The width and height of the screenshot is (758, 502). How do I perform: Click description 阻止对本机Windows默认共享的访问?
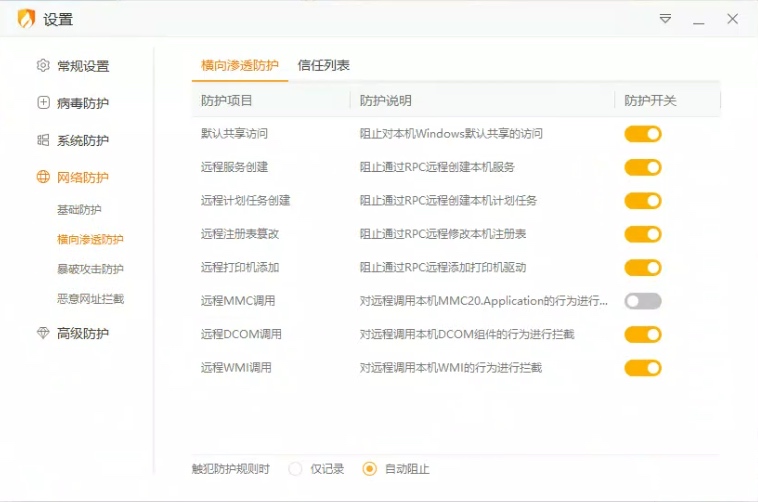[451, 133]
